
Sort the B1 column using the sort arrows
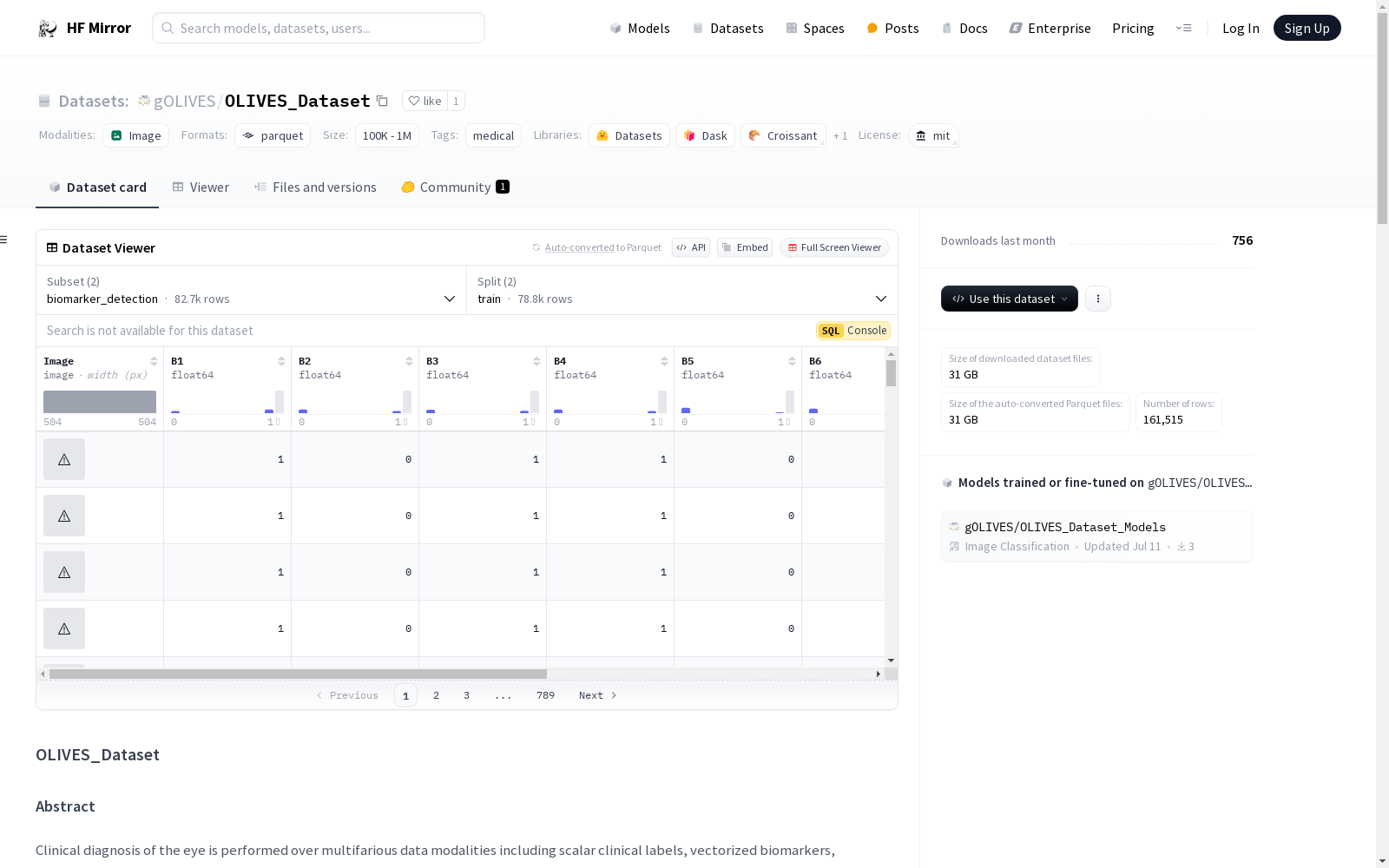[x=281, y=361]
